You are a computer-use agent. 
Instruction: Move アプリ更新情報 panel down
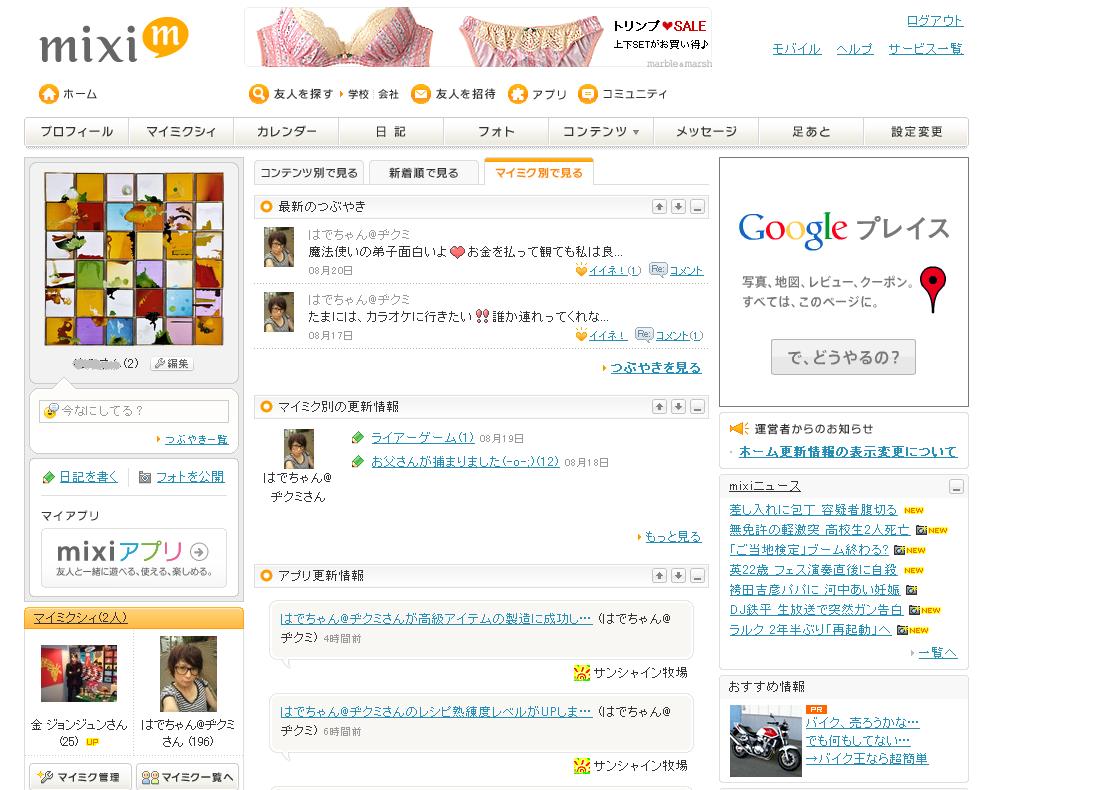click(x=678, y=575)
